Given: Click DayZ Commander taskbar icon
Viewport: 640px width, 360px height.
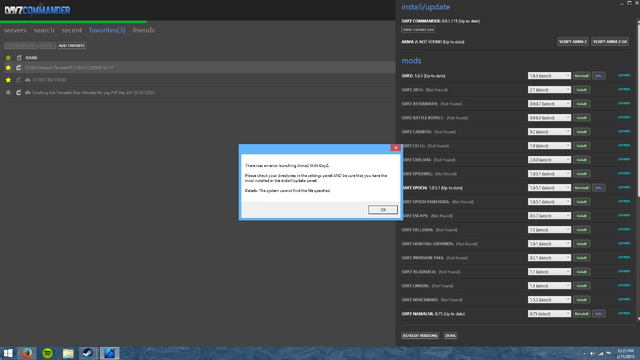Looking at the screenshot, I should [109, 353].
